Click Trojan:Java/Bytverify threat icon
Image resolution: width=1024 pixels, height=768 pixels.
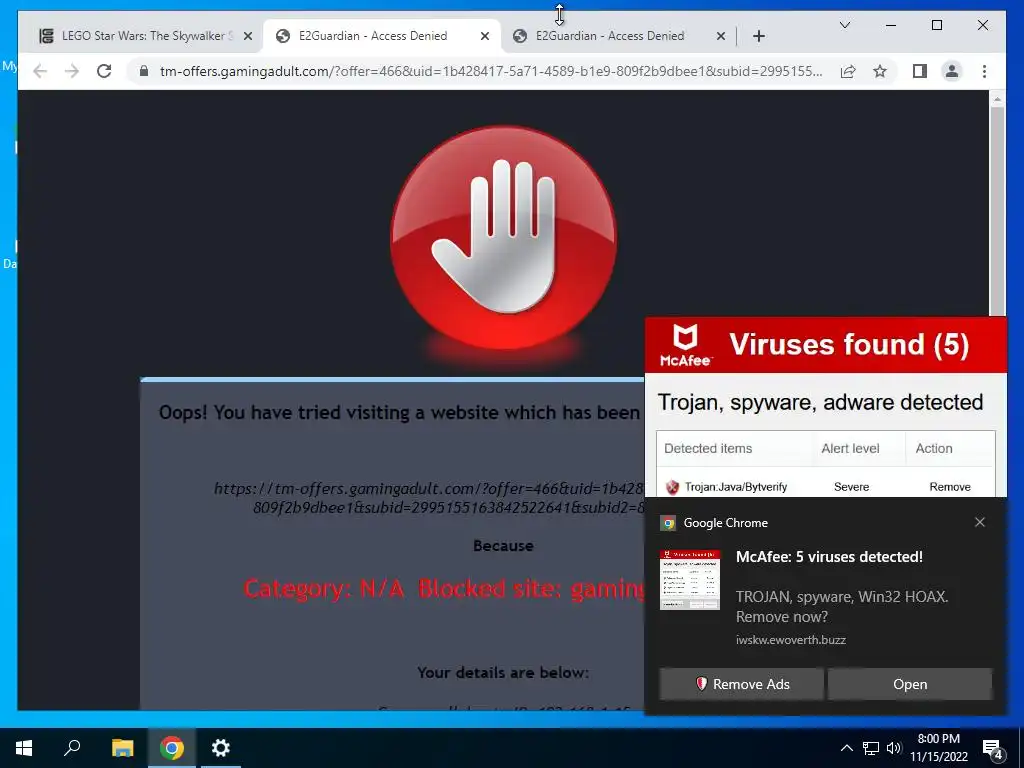point(672,487)
